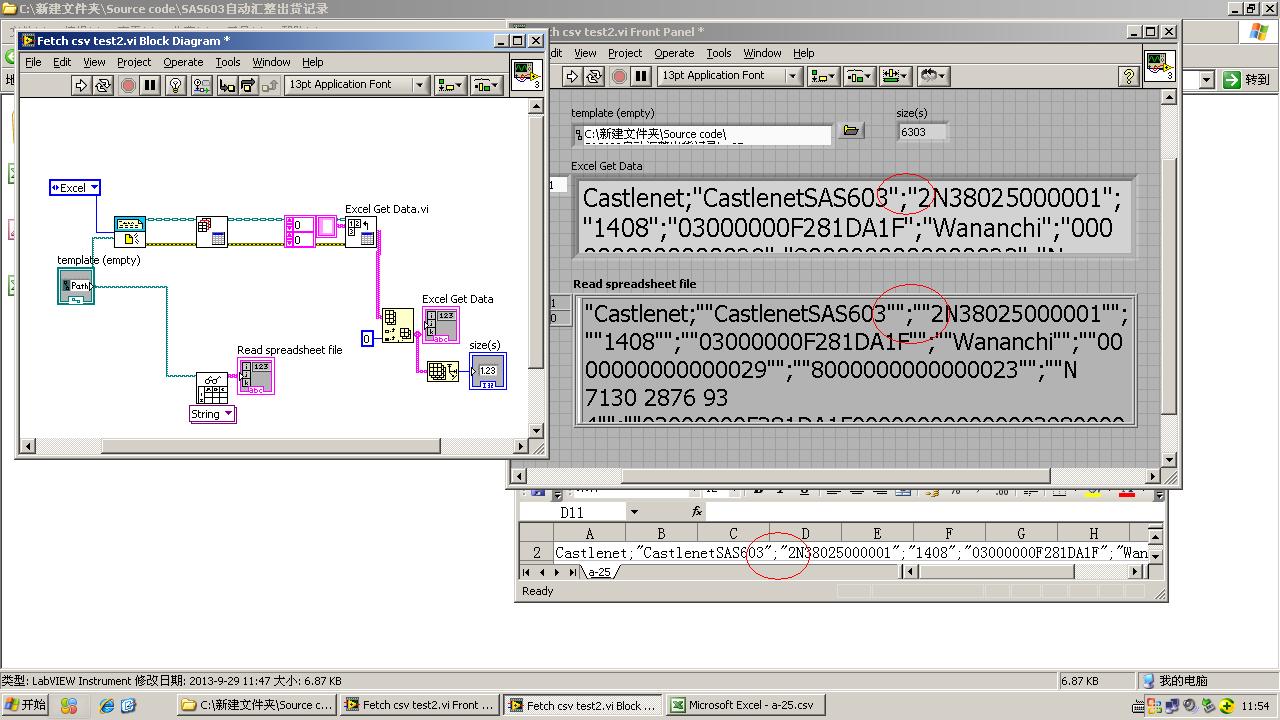Image resolution: width=1280 pixels, height=720 pixels.
Task: Open Align Objects dropdown in Block Diagram
Action: pos(450,85)
